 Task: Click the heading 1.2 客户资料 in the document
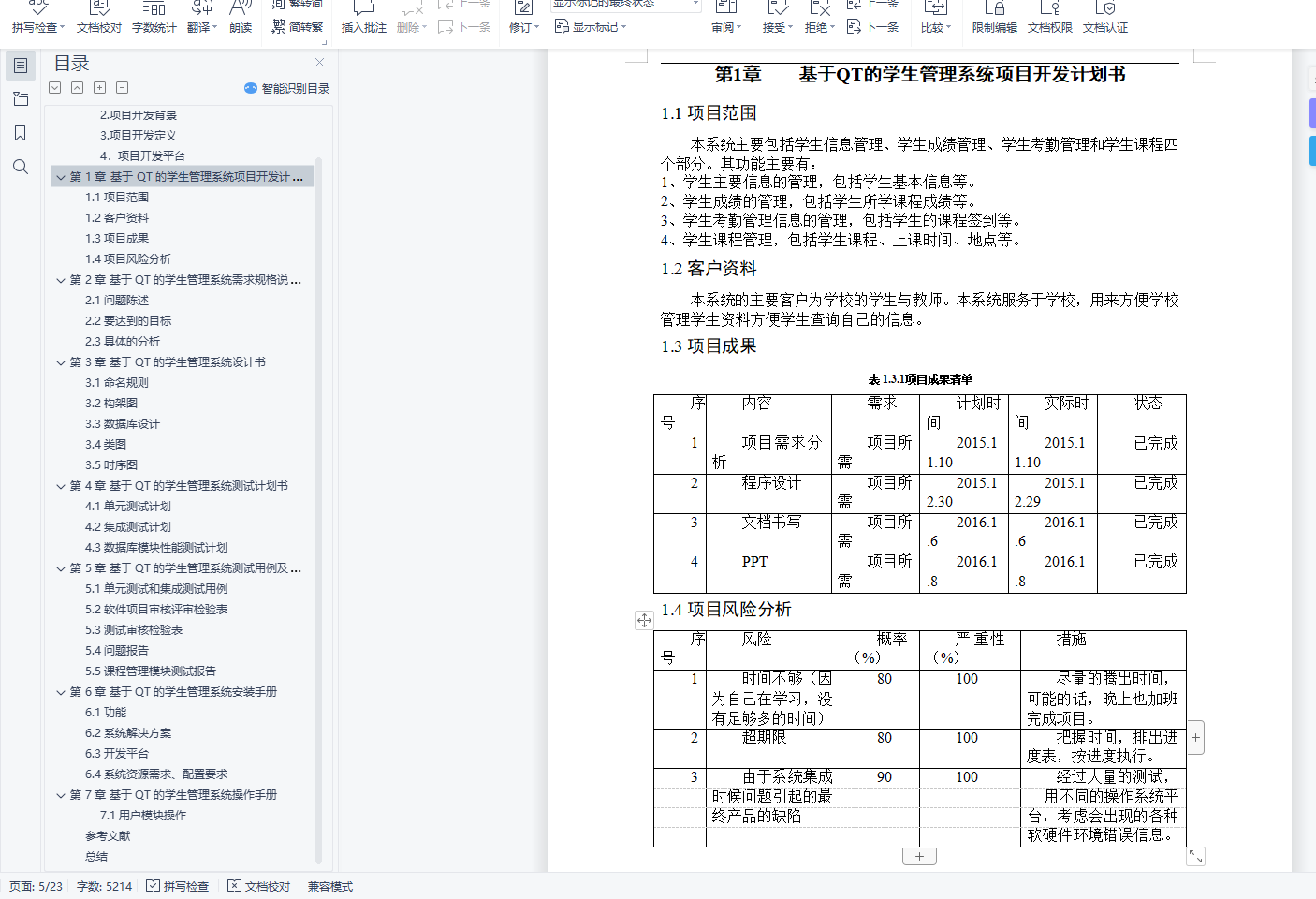point(709,269)
